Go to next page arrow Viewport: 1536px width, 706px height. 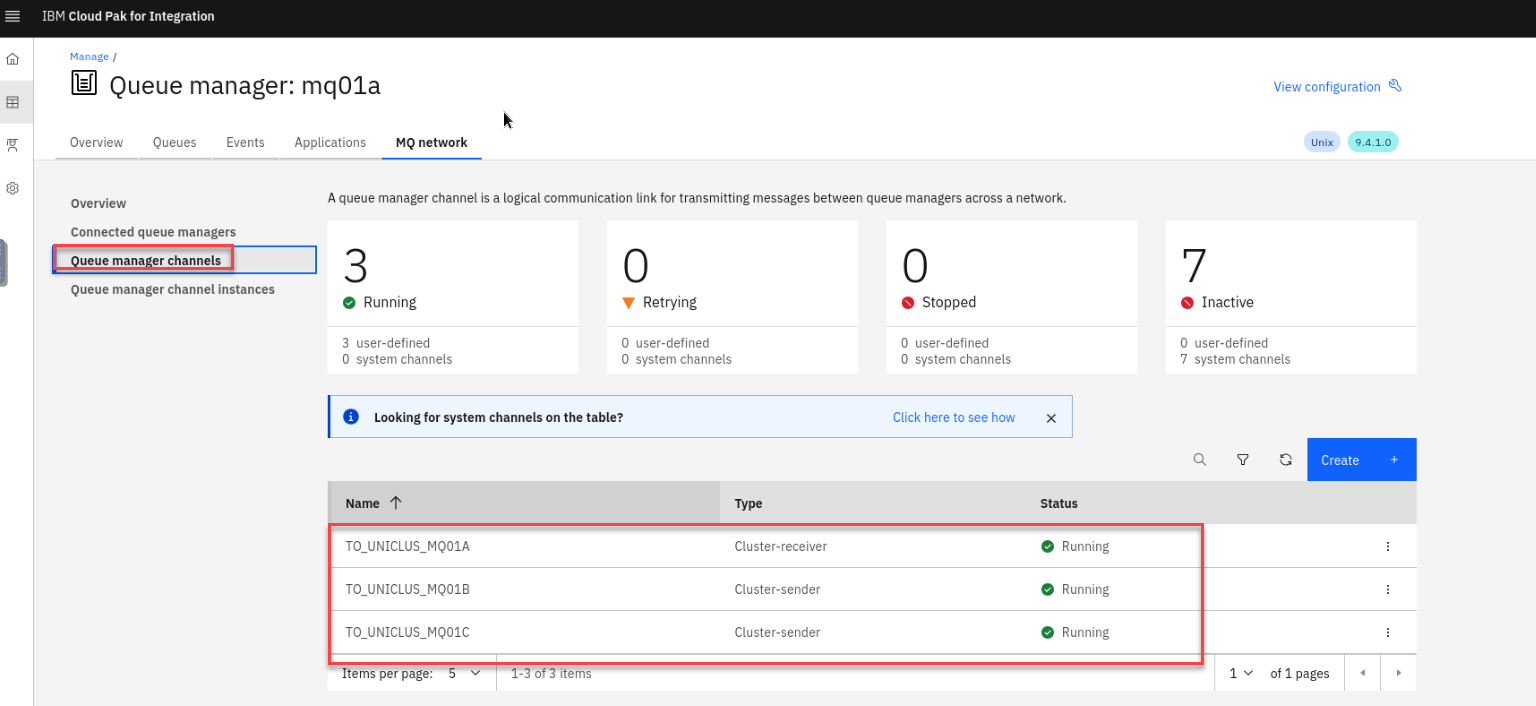coord(1398,674)
